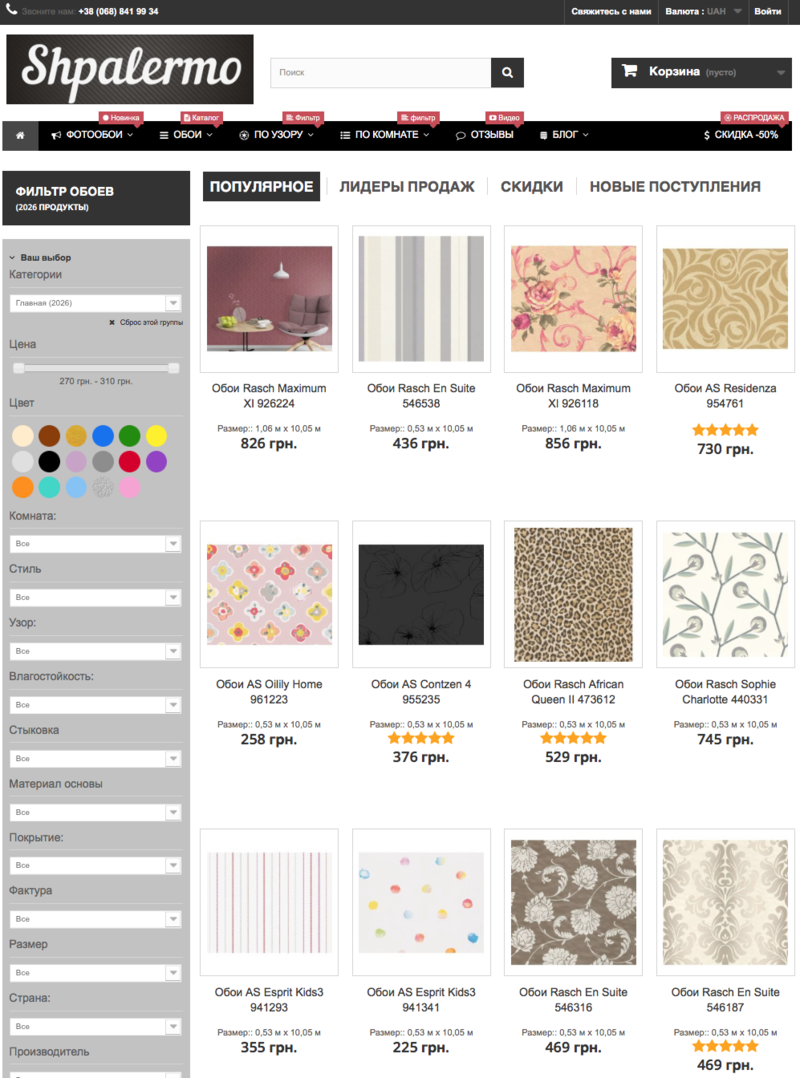Screen dimensions: 800x1078
Task: Click the reset group cross icon
Action: click(x=112, y=323)
